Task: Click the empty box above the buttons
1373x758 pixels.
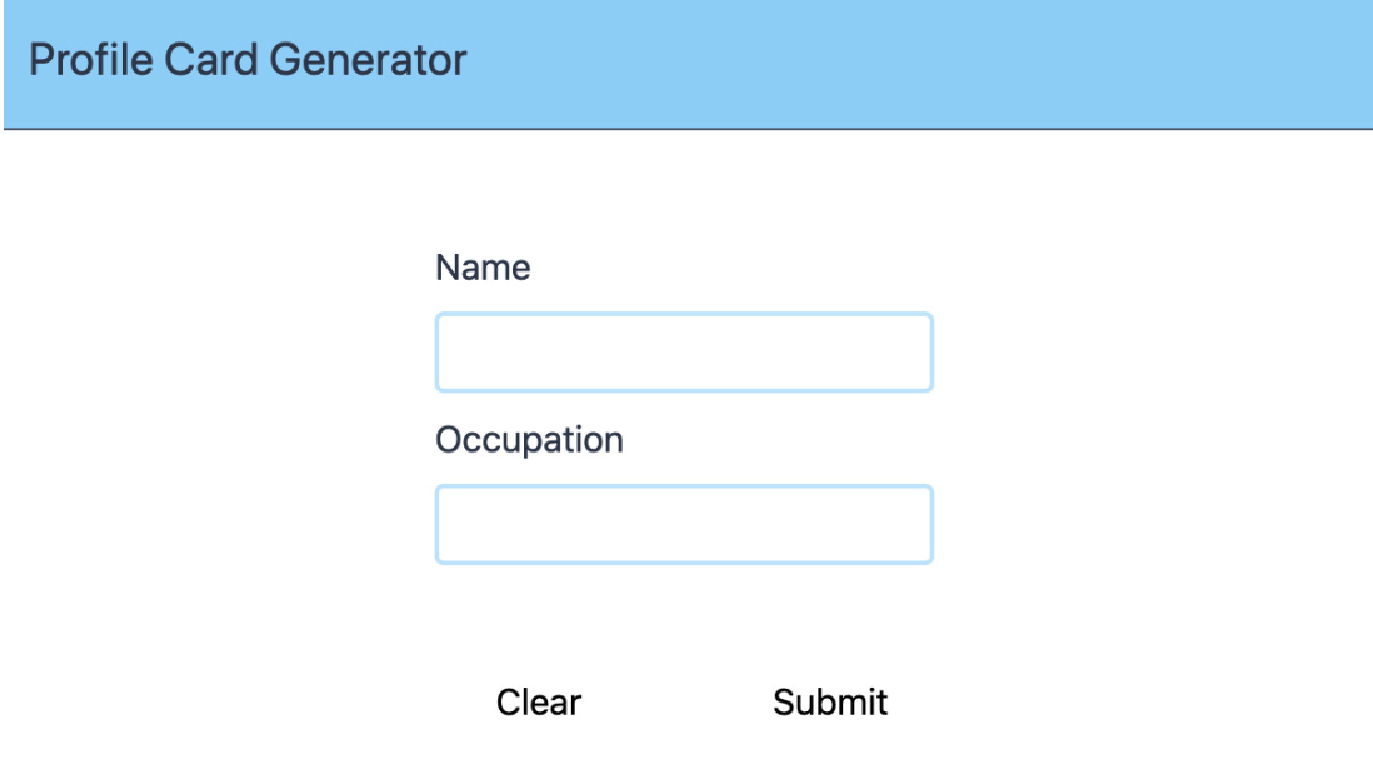Action: click(x=684, y=524)
